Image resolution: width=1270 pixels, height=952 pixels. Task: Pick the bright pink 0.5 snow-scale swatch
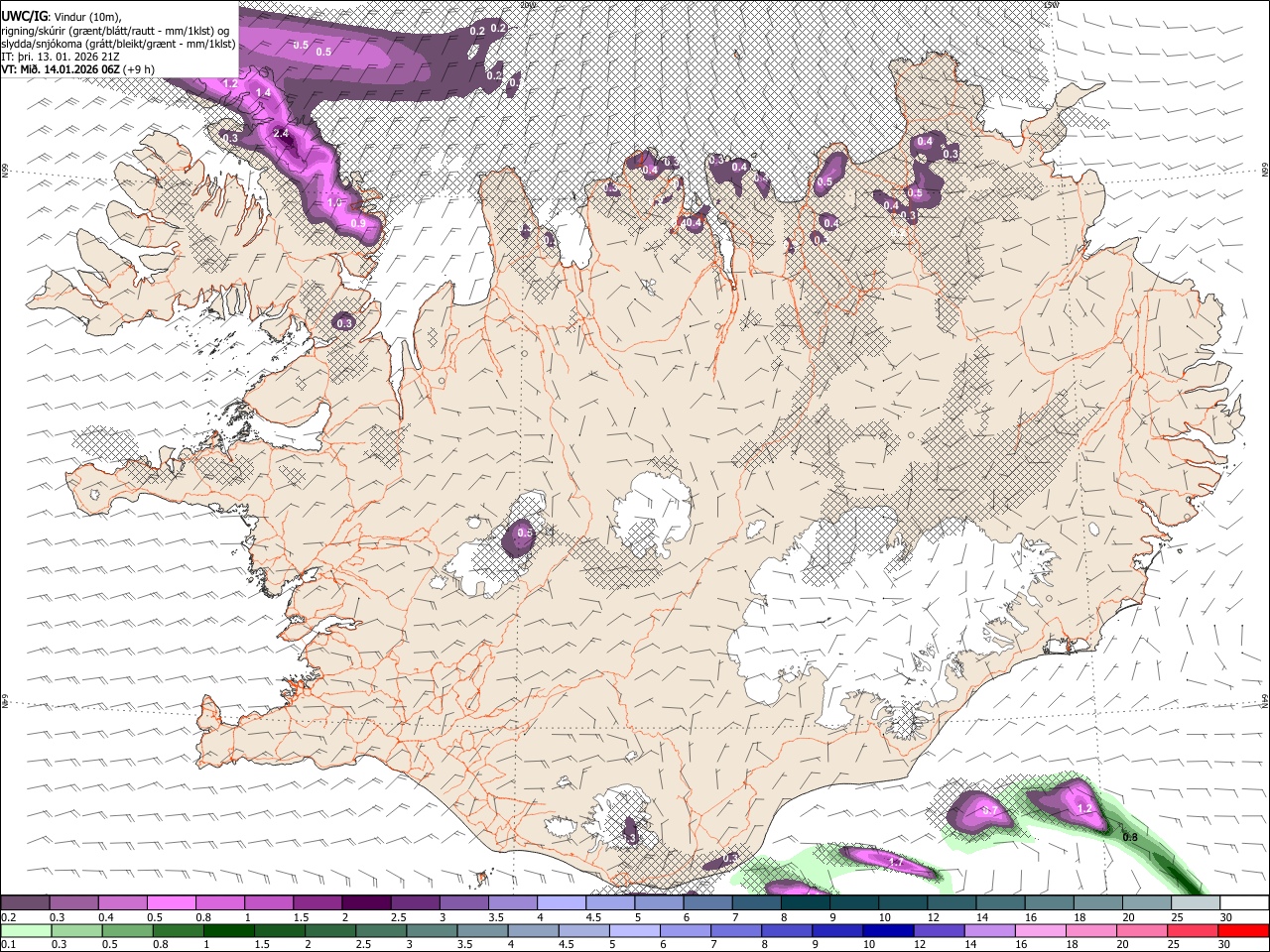[x=171, y=903]
